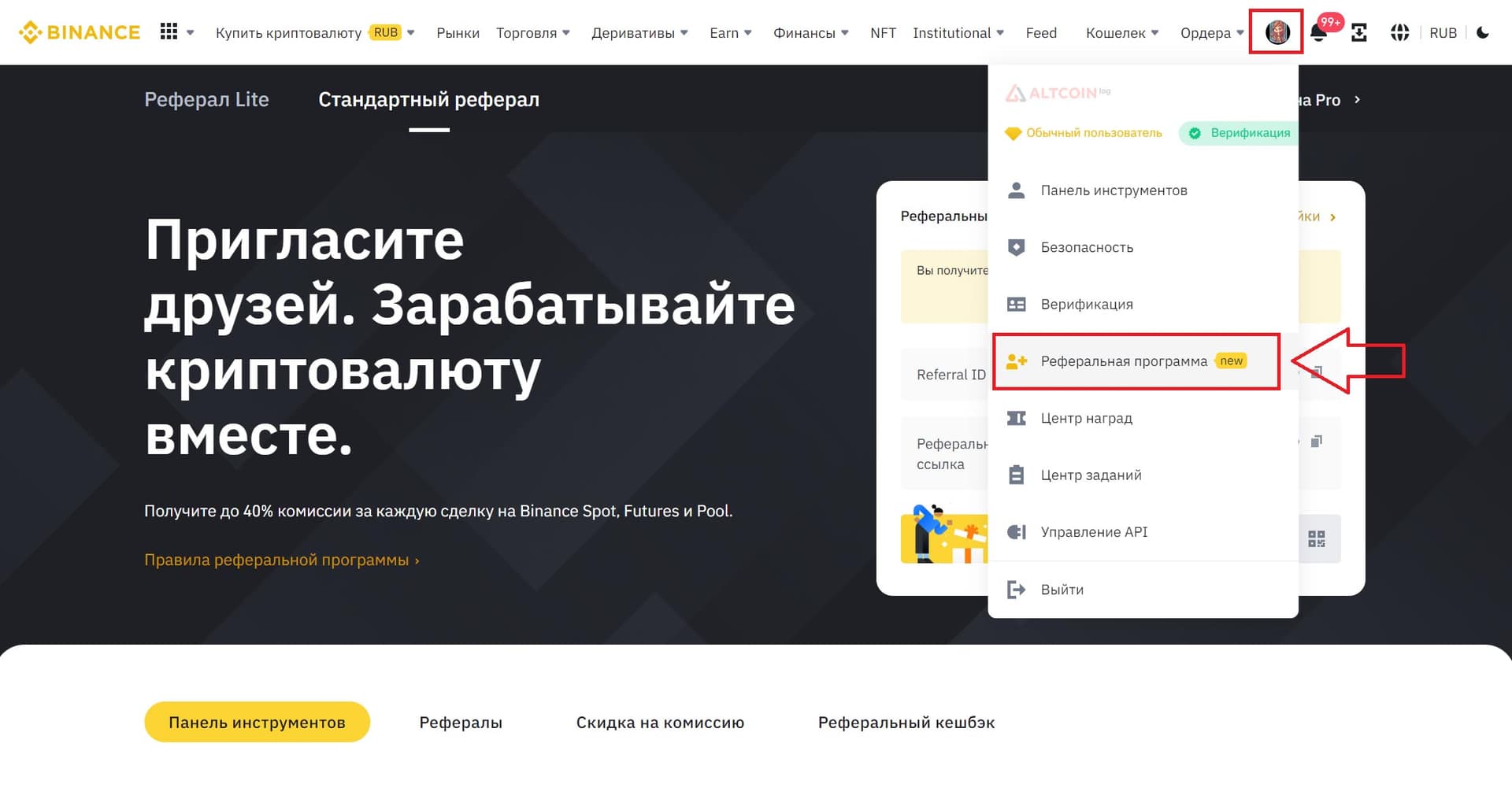
Task: Open the Рынки page
Action: pos(458,32)
